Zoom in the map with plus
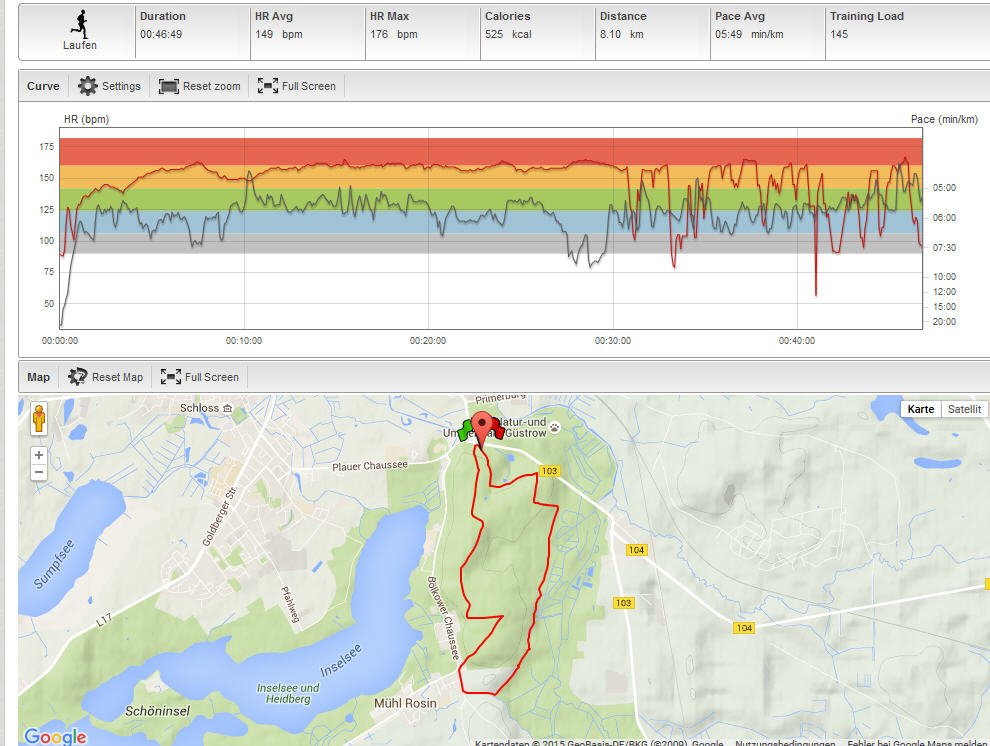Screen dimensions: 990x746 click(39, 454)
